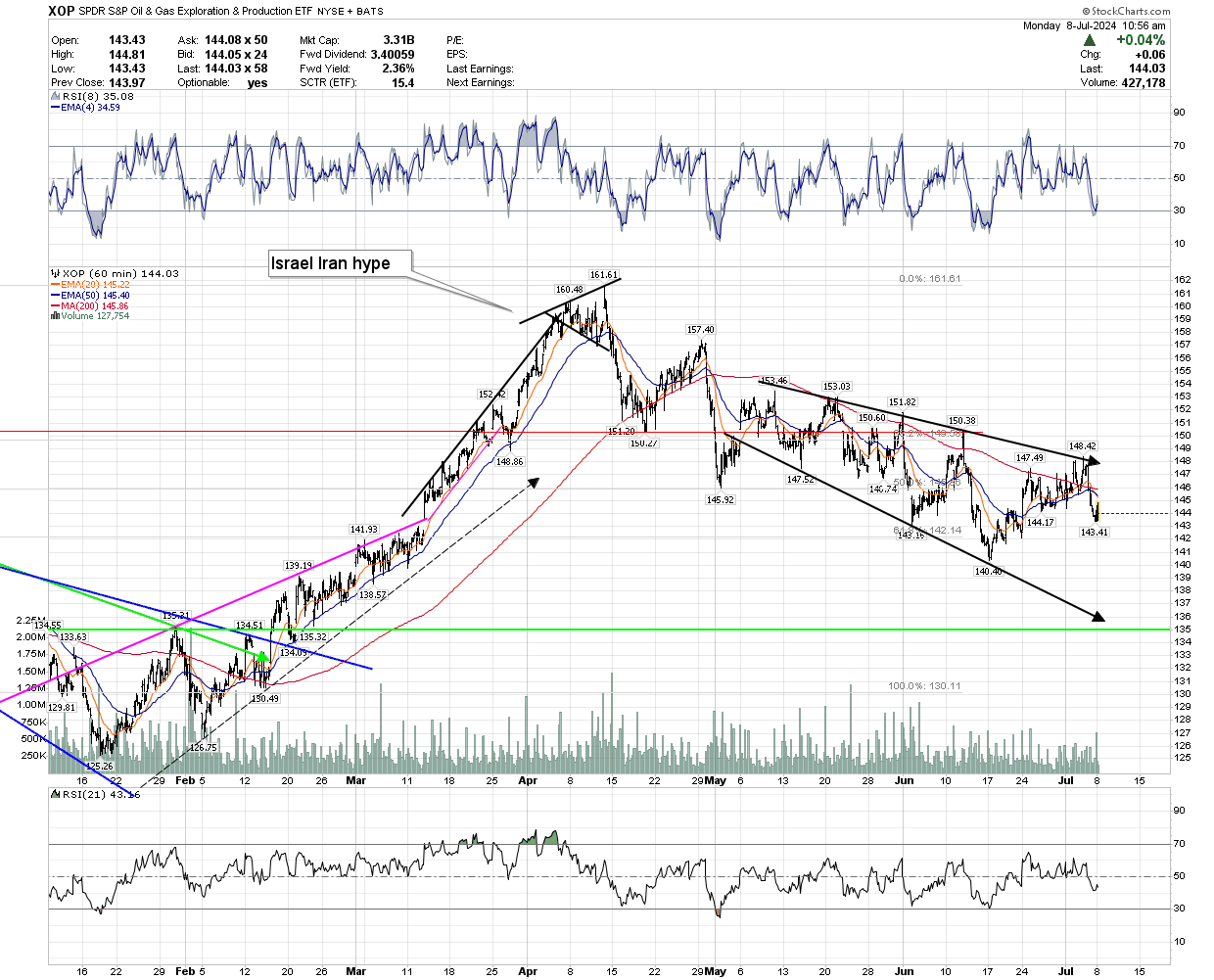This screenshot has width=1214, height=980.
Task: Click the XOP (60 min) legend icon
Action: point(55,274)
